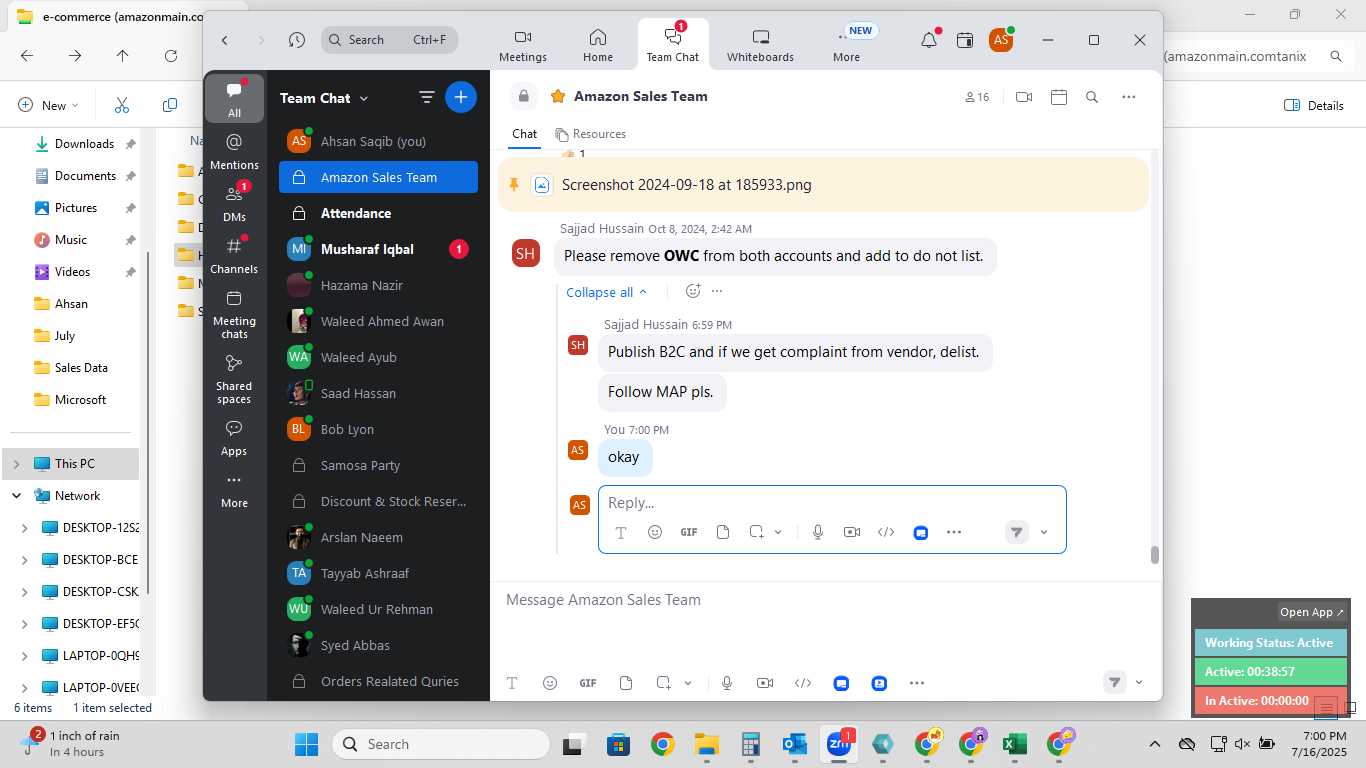Open the GIF picker in the main message box
Screen dimensions: 1366x768
588,683
